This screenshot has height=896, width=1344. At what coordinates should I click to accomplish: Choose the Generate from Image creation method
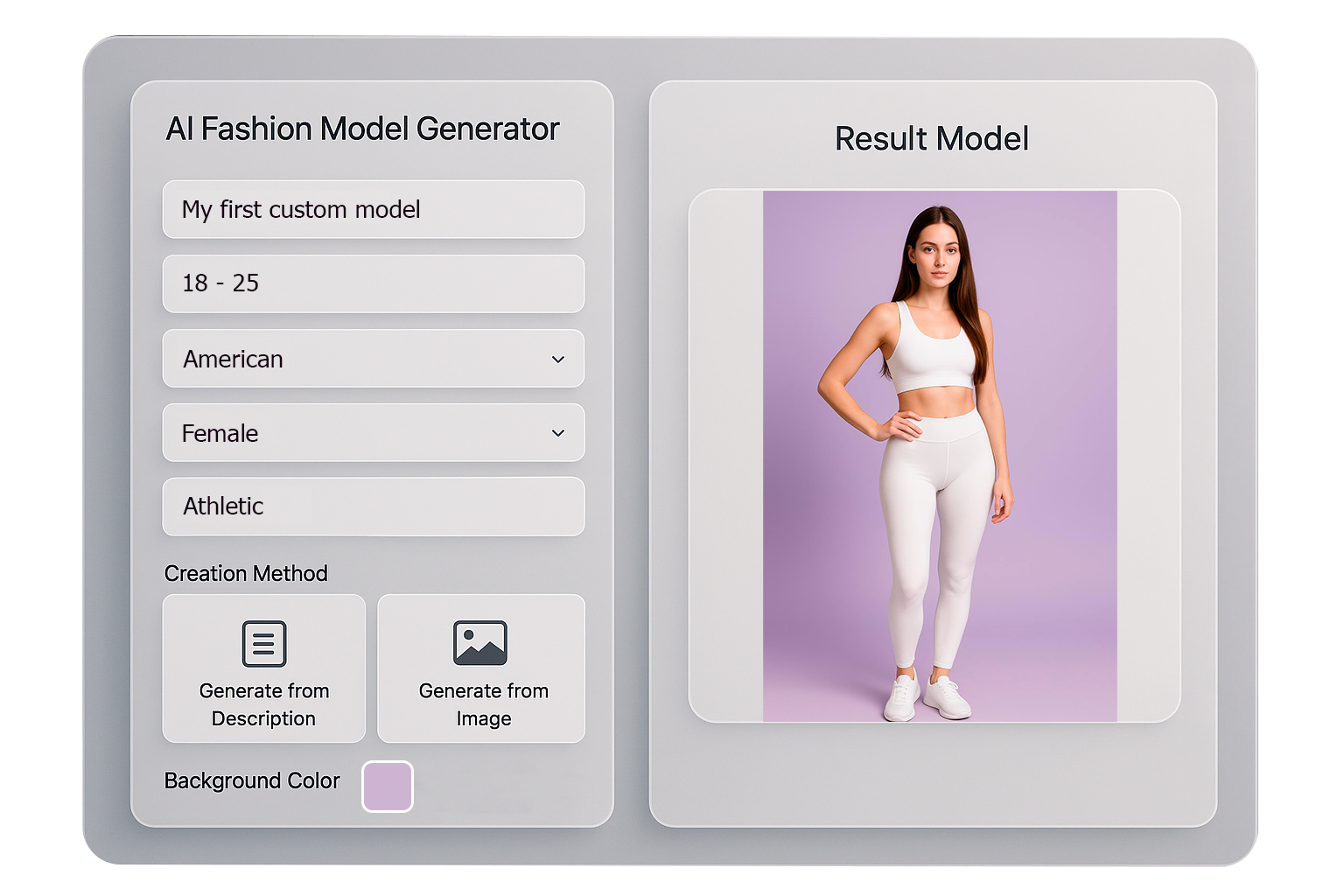(x=480, y=669)
